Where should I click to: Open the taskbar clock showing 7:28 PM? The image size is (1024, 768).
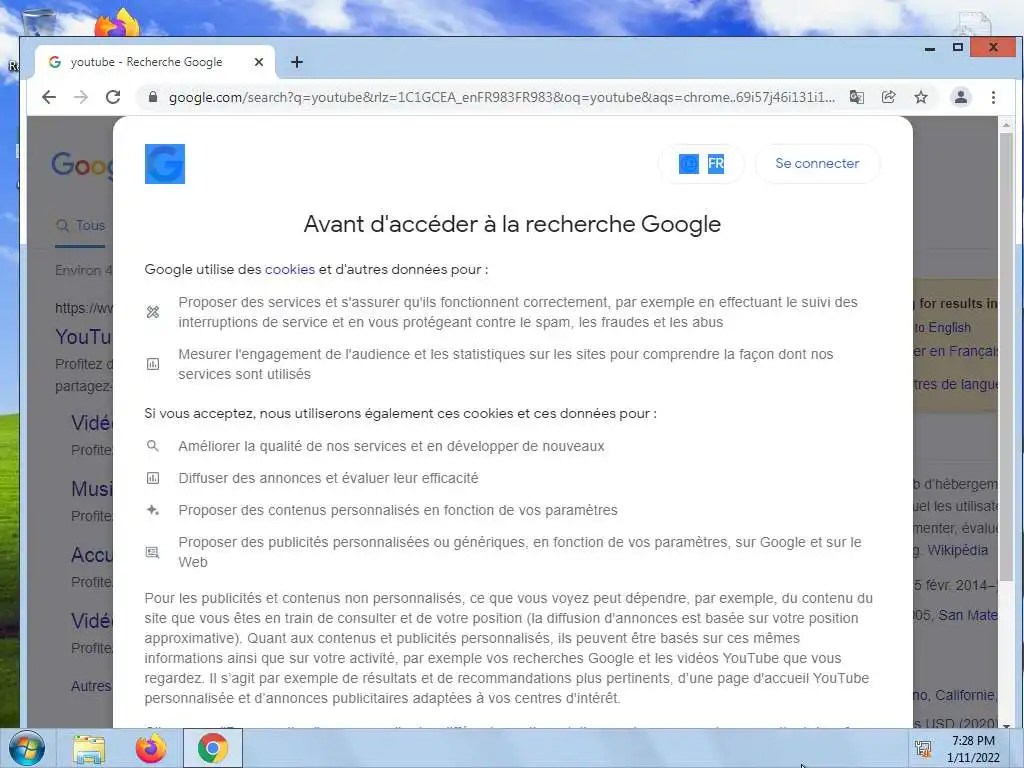(973, 749)
